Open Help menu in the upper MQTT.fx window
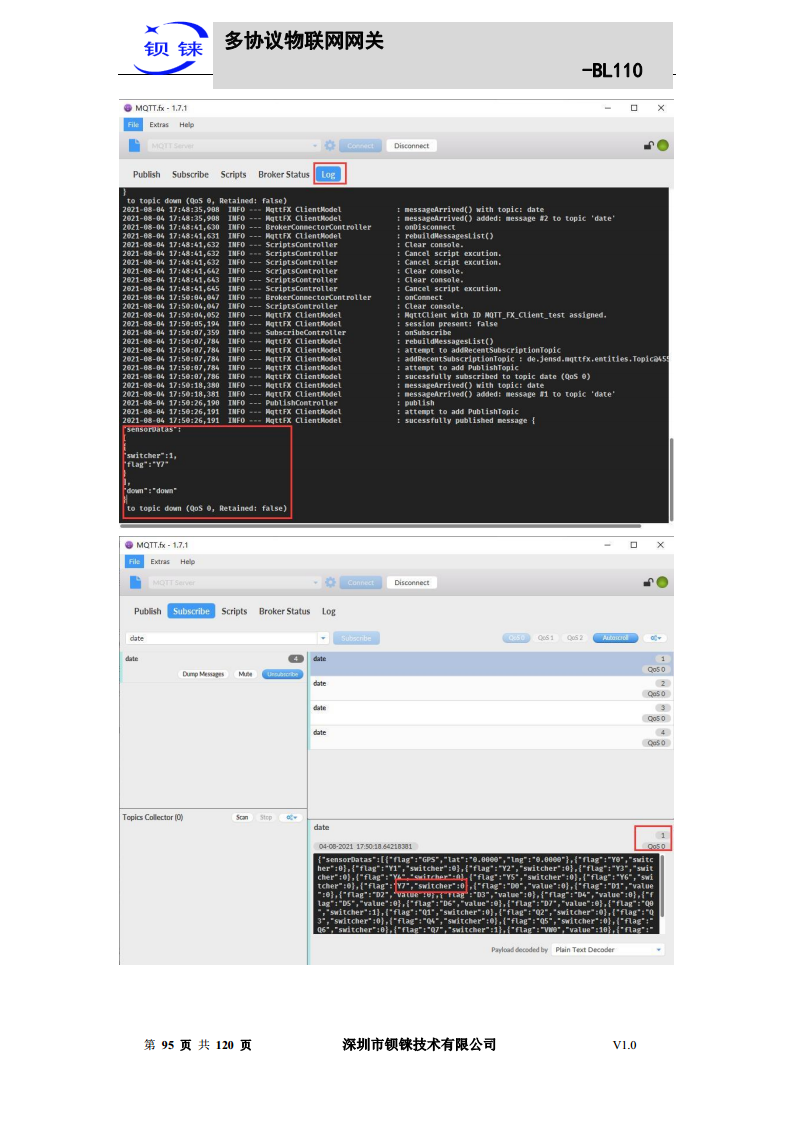 pos(186,125)
